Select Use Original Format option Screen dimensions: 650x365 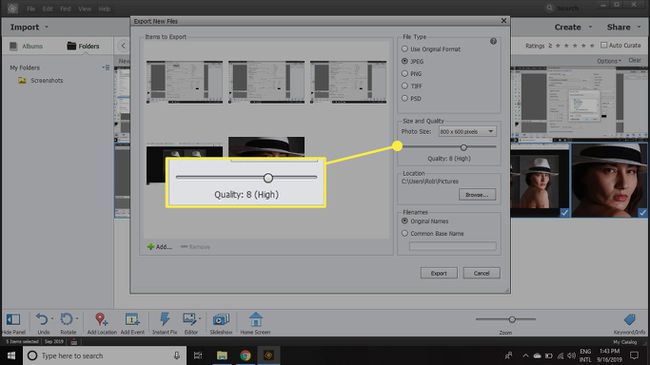[x=405, y=49]
